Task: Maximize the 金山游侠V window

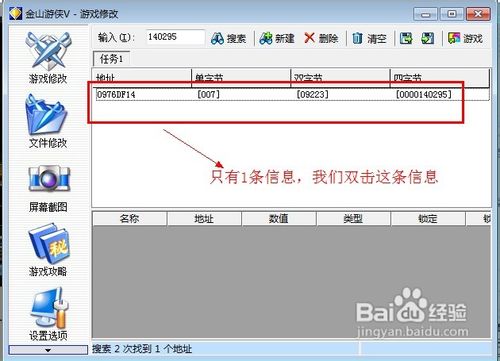Action: tap(451, 14)
